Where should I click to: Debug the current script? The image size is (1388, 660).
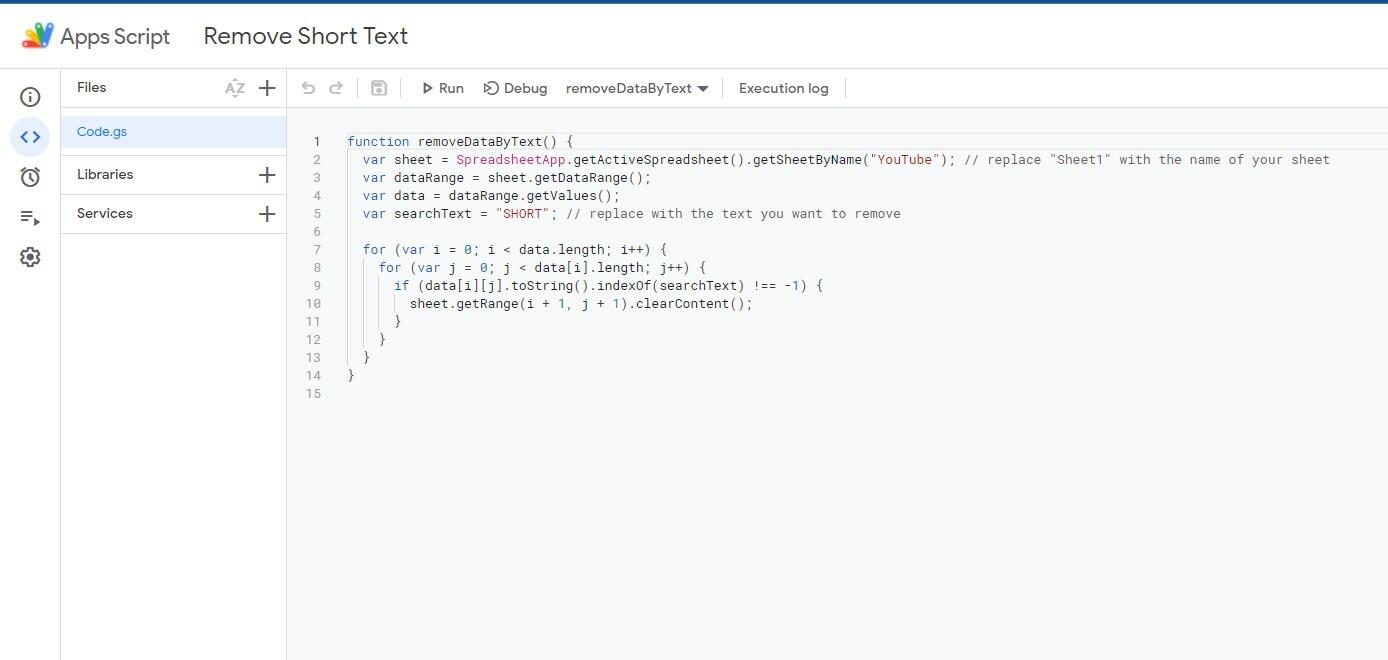coord(515,88)
